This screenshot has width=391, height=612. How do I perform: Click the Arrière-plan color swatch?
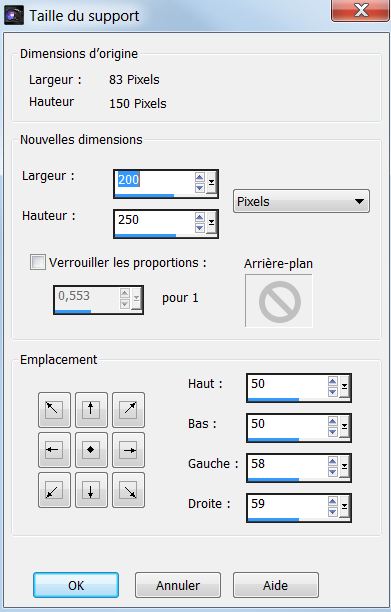pos(279,301)
